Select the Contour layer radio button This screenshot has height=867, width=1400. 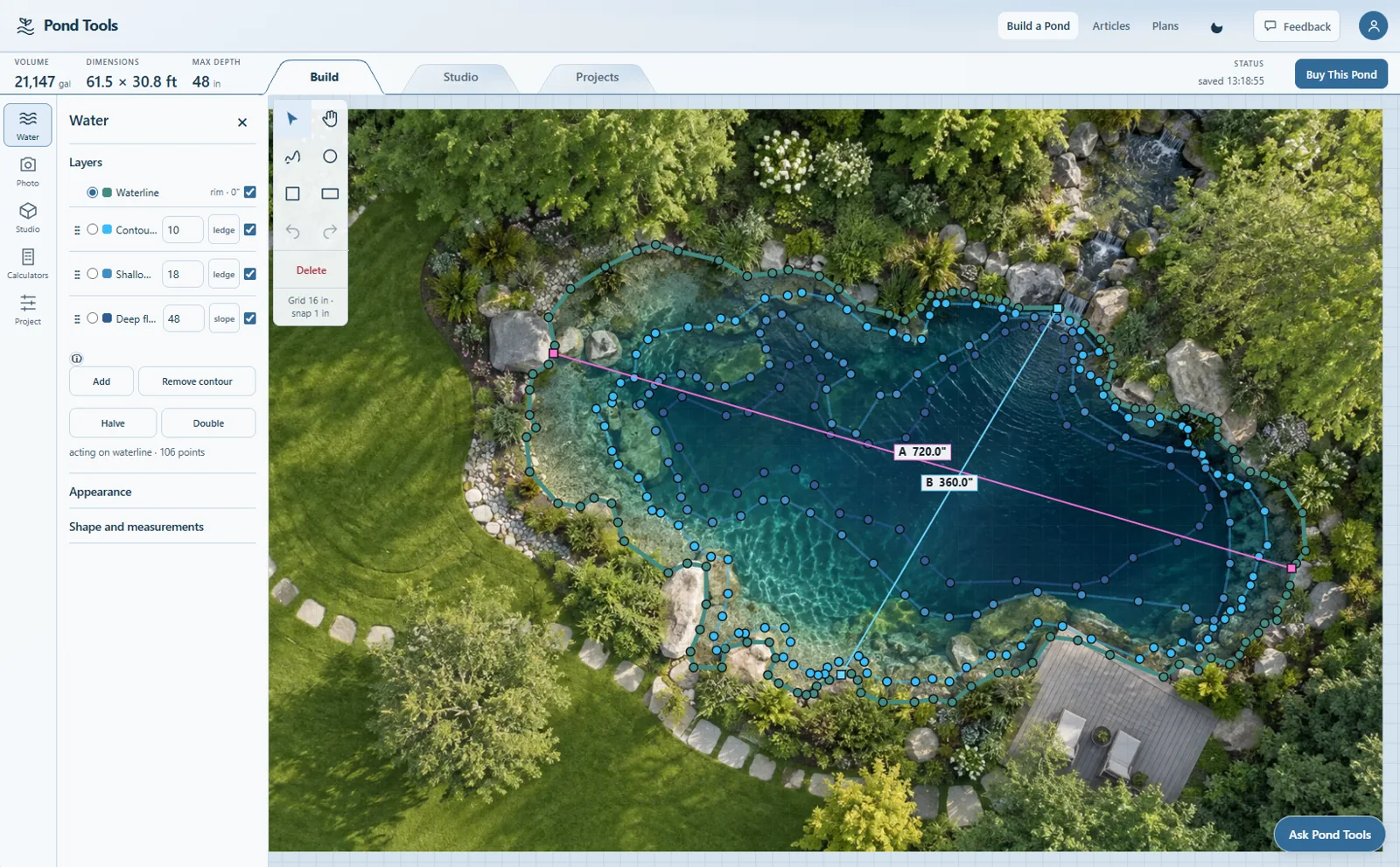(92, 229)
